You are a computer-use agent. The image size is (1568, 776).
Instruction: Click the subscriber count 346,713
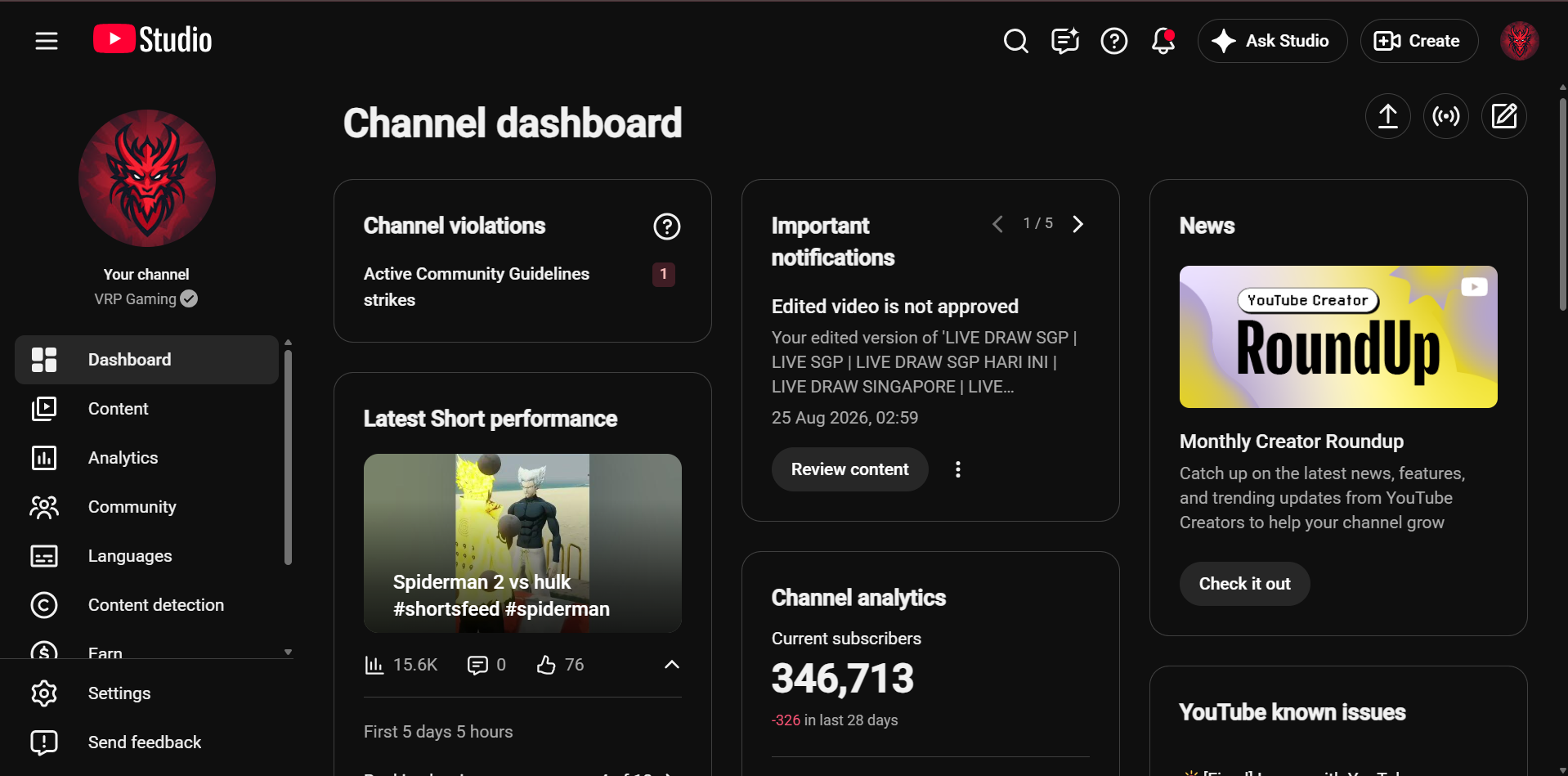(x=843, y=679)
